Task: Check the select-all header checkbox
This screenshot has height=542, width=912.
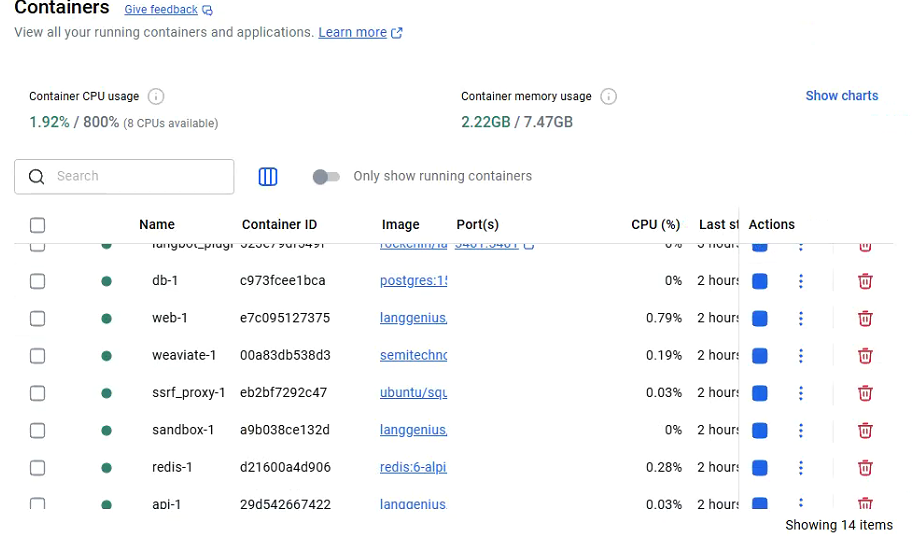Action: pos(37,225)
